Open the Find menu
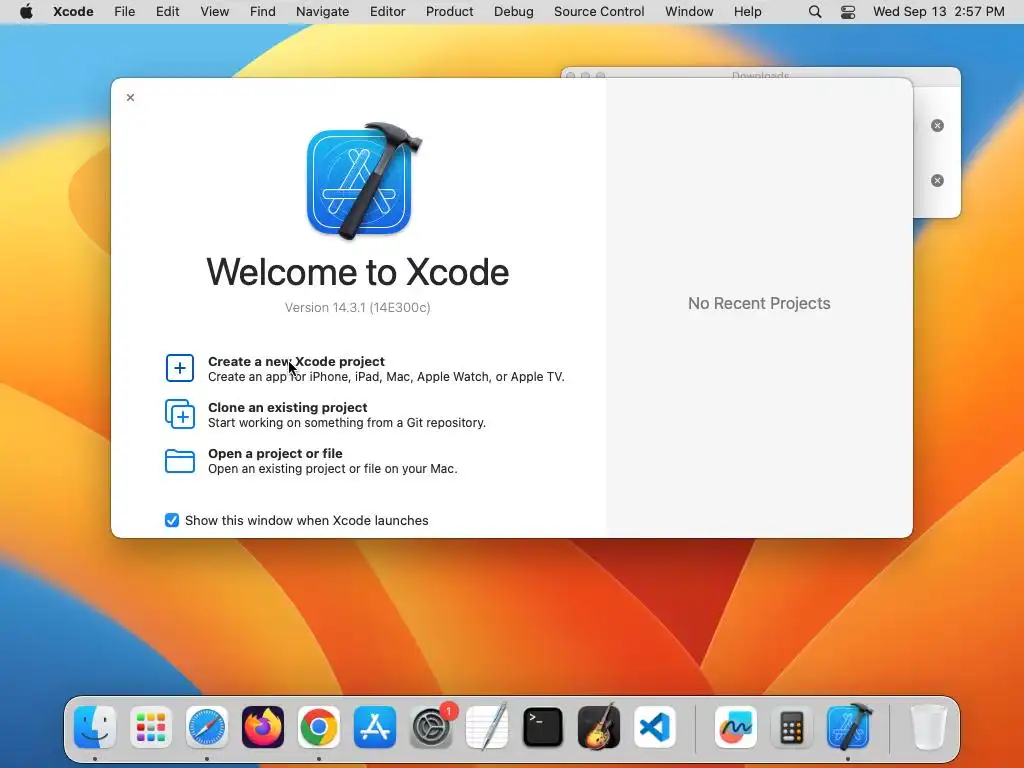Screen dimensions: 1024x768 click(x=263, y=12)
